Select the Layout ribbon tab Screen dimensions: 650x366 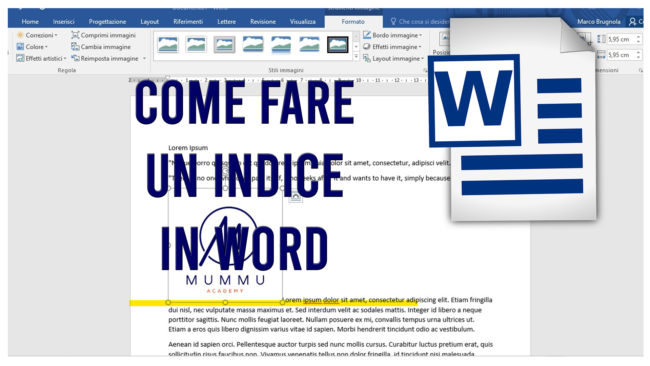click(149, 22)
